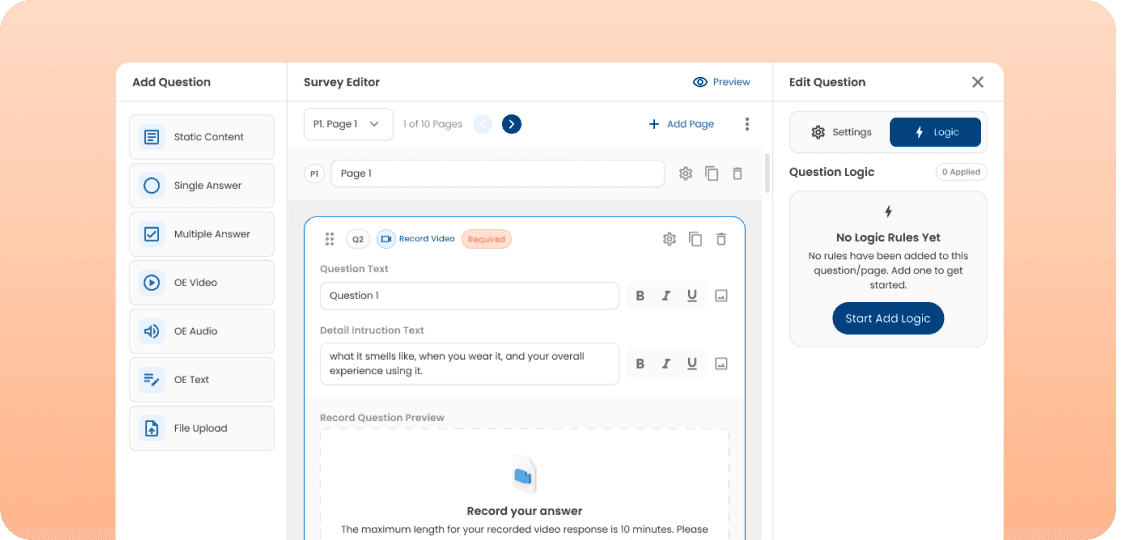The height and width of the screenshot is (540, 1128).
Task: Add a Static Content question
Action: click(x=201, y=137)
